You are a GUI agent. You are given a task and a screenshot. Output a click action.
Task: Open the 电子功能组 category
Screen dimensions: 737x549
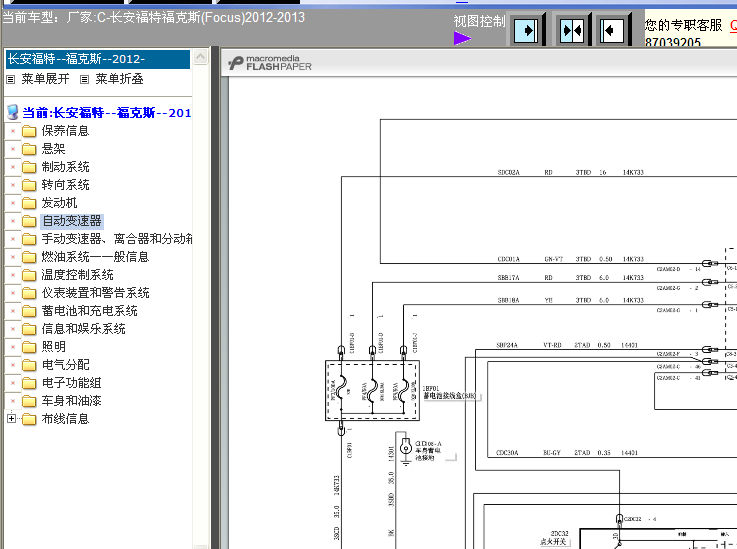71,383
